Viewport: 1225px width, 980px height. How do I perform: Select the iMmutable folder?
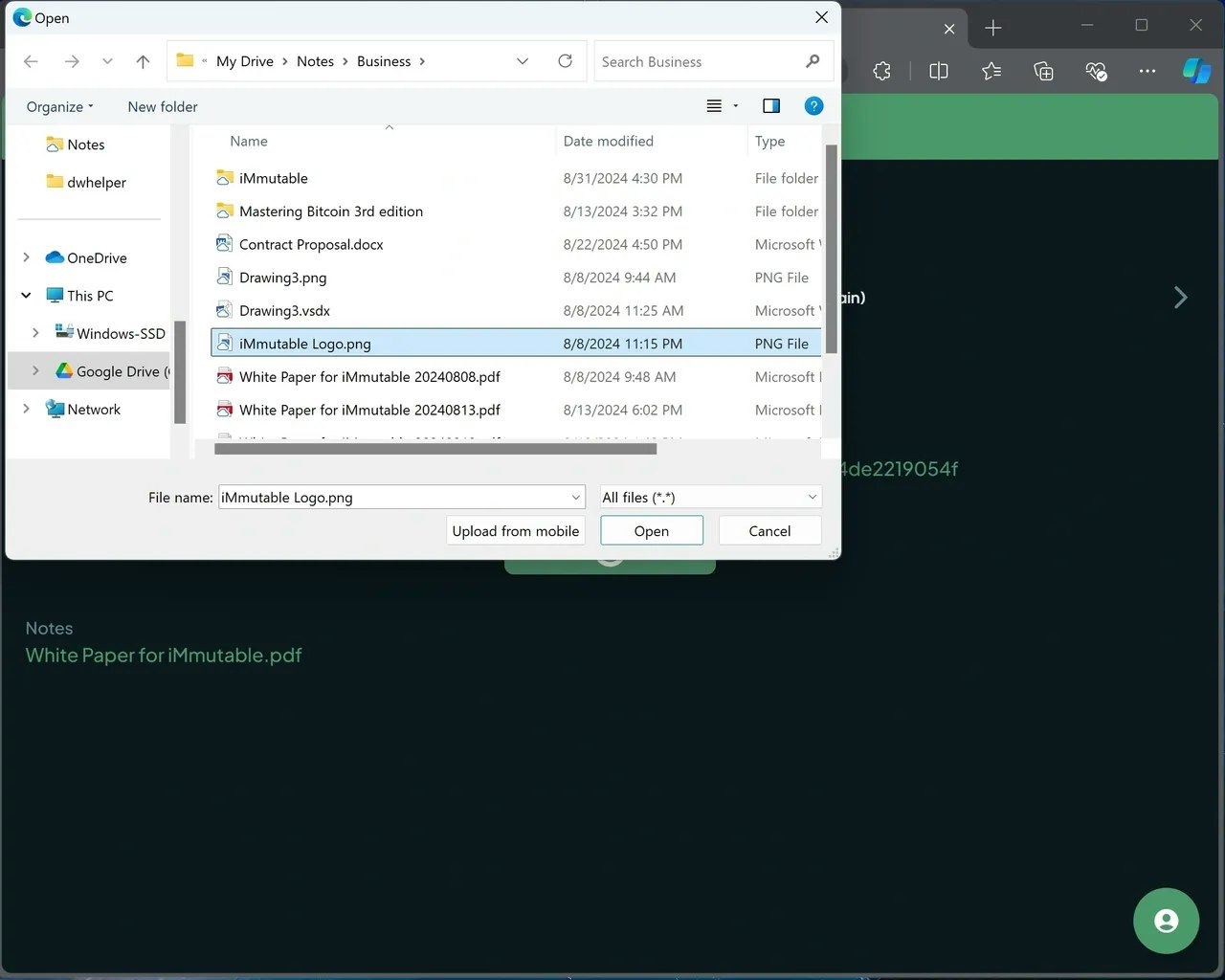pyautogui.click(x=516, y=178)
